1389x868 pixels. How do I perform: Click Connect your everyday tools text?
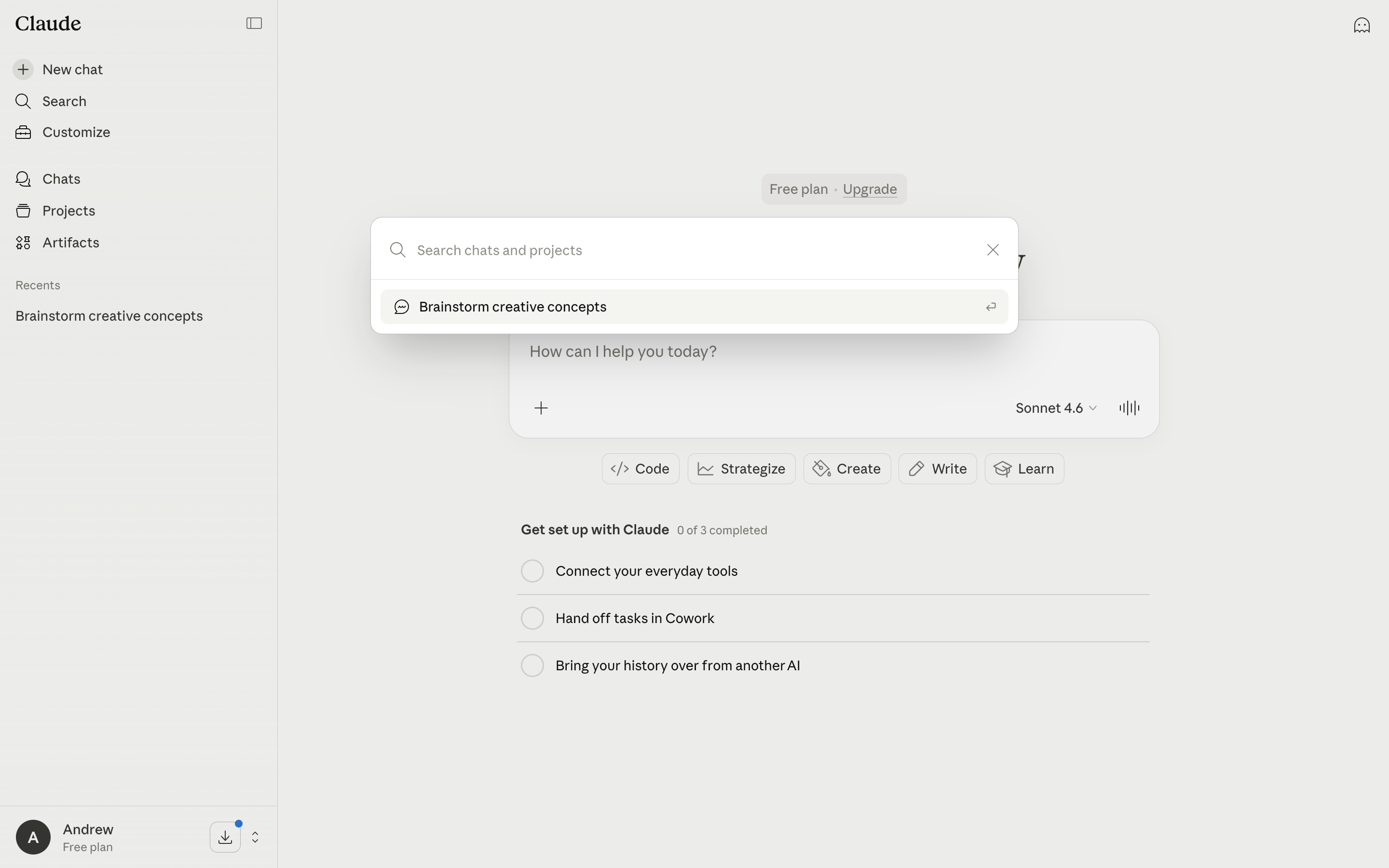[x=646, y=571]
